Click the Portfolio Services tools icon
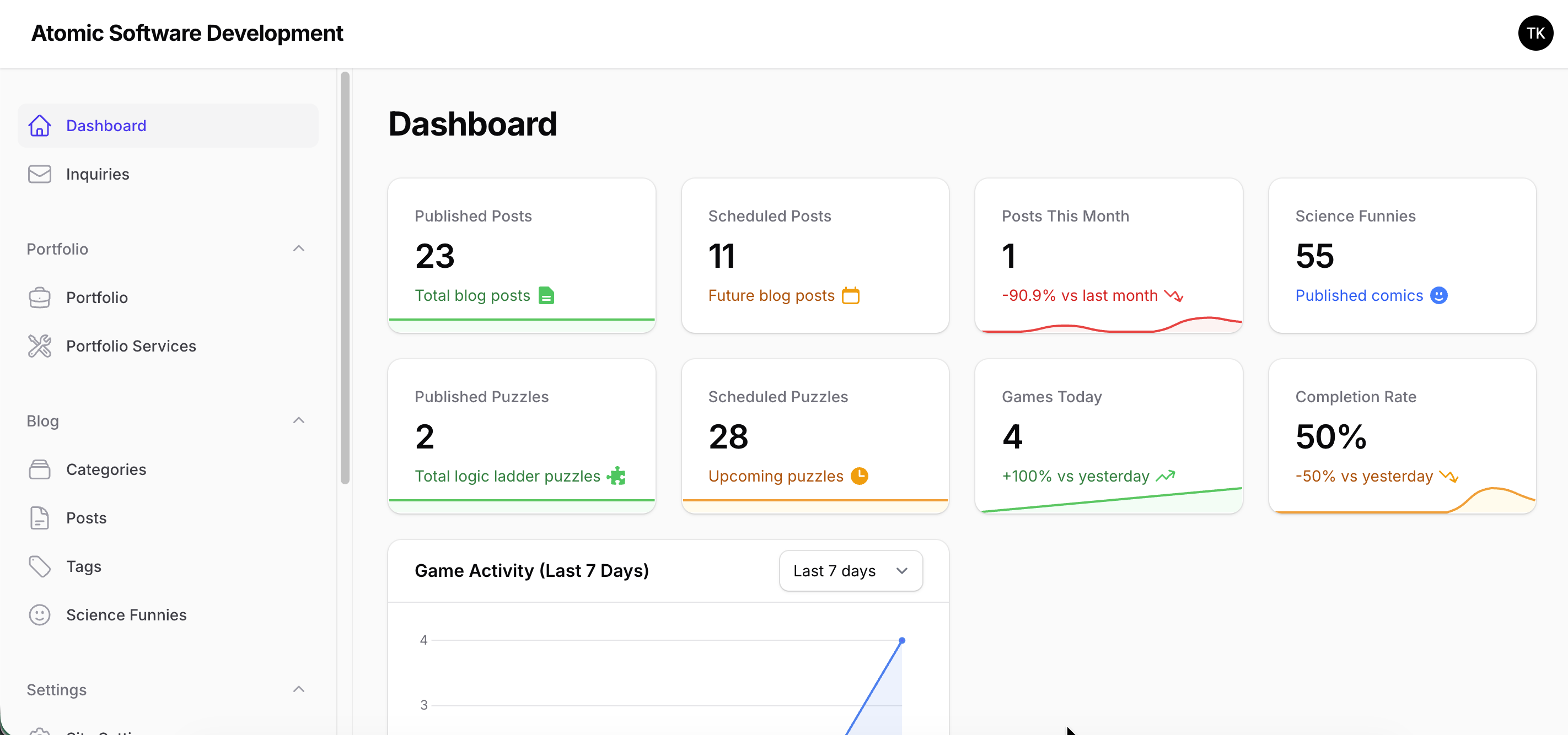Image resolution: width=1568 pixels, height=735 pixels. 39,345
